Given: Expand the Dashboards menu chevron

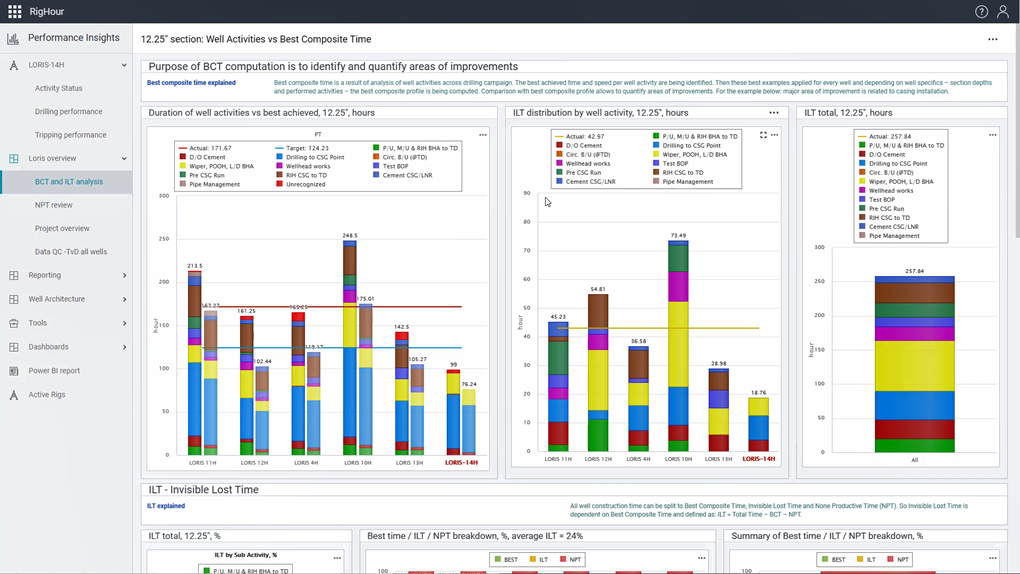Looking at the screenshot, I should click(124, 347).
